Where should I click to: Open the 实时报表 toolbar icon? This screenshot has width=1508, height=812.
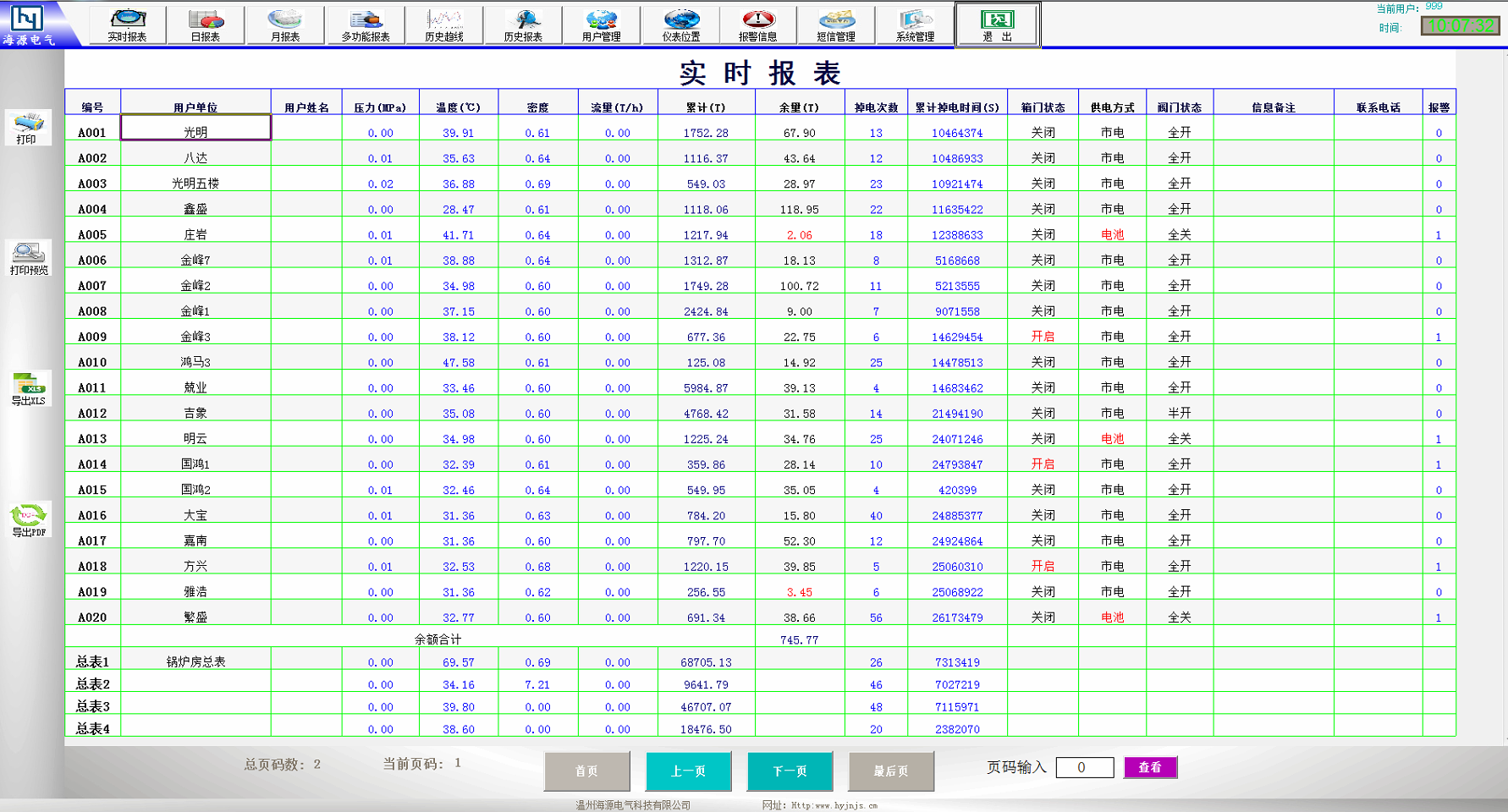pos(127,25)
